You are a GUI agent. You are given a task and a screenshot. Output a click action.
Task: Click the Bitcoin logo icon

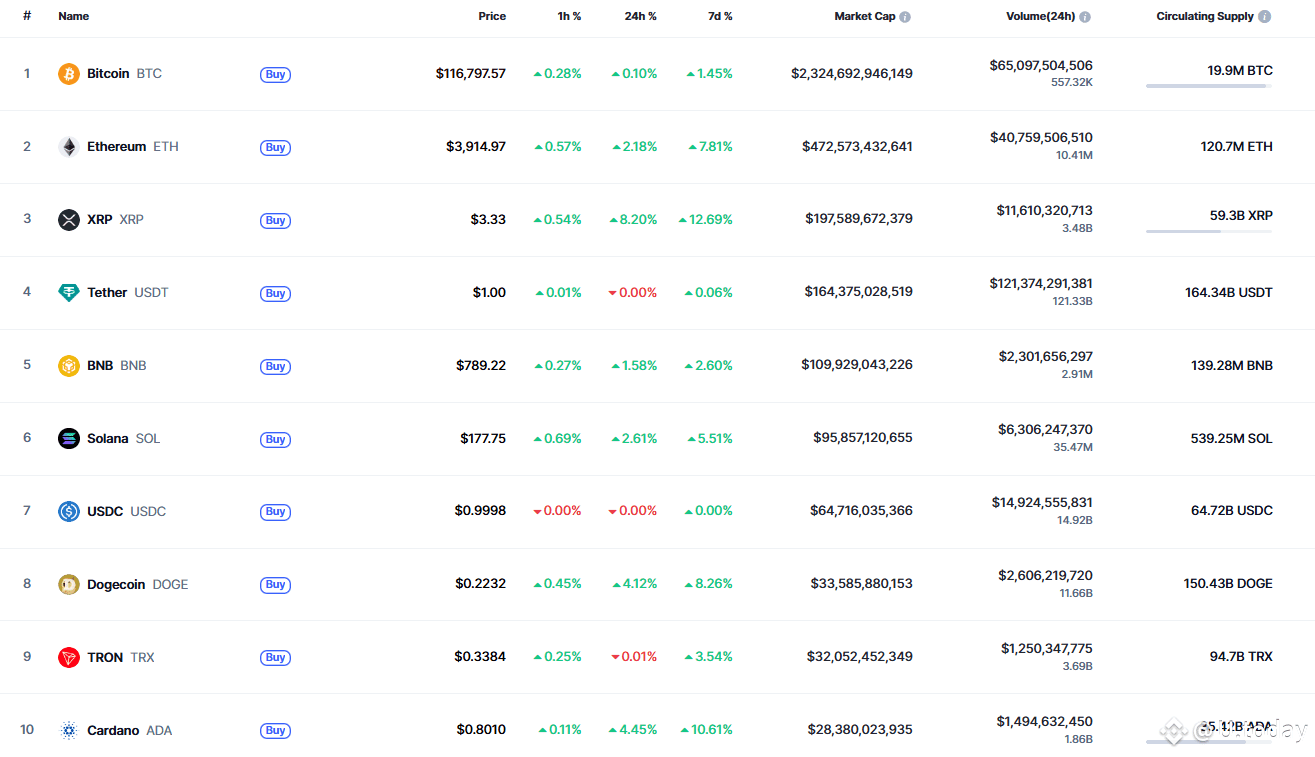pyautogui.click(x=69, y=74)
